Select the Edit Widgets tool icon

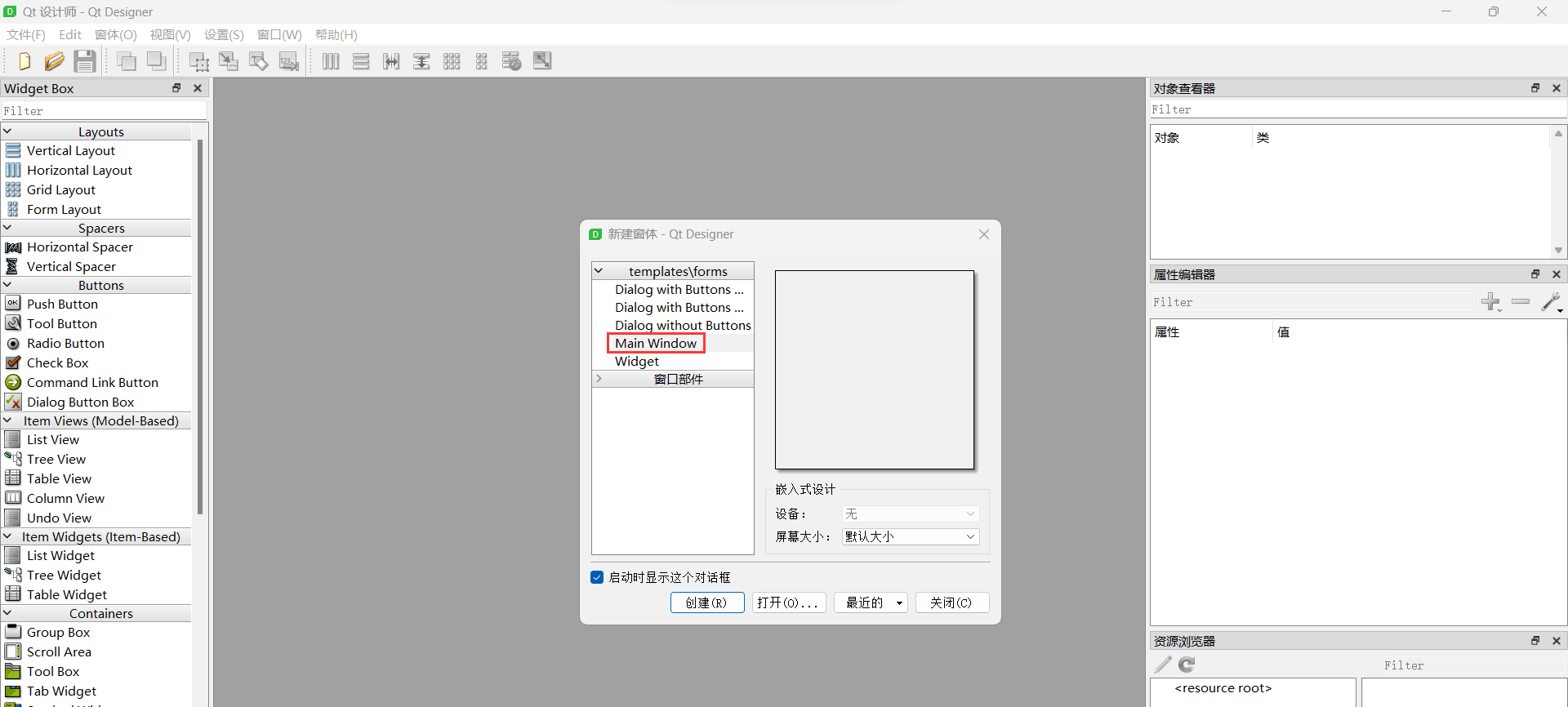[x=198, y=61]
